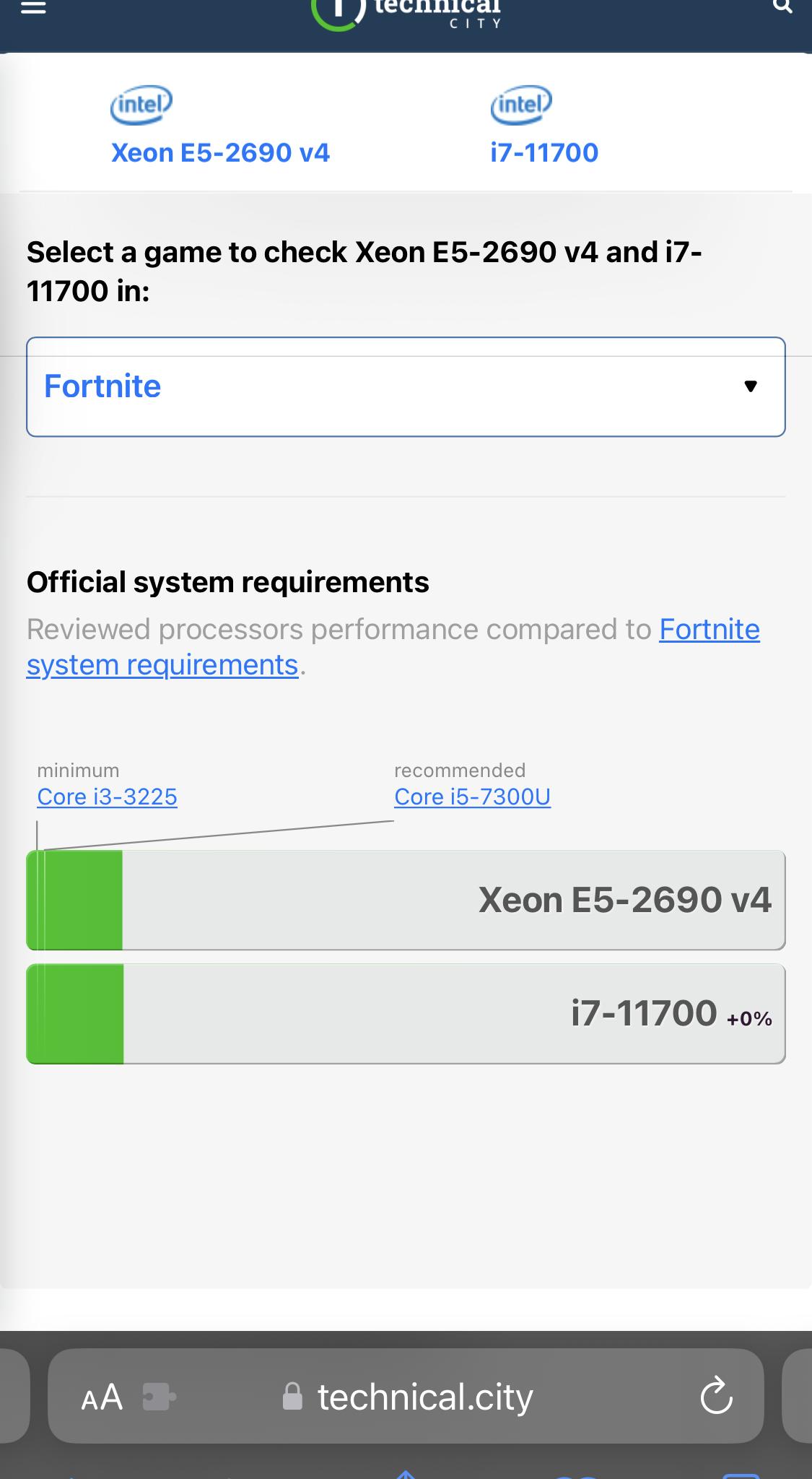Click the Intel logo above Xeon E5-2690 v4

click(141, 105)
